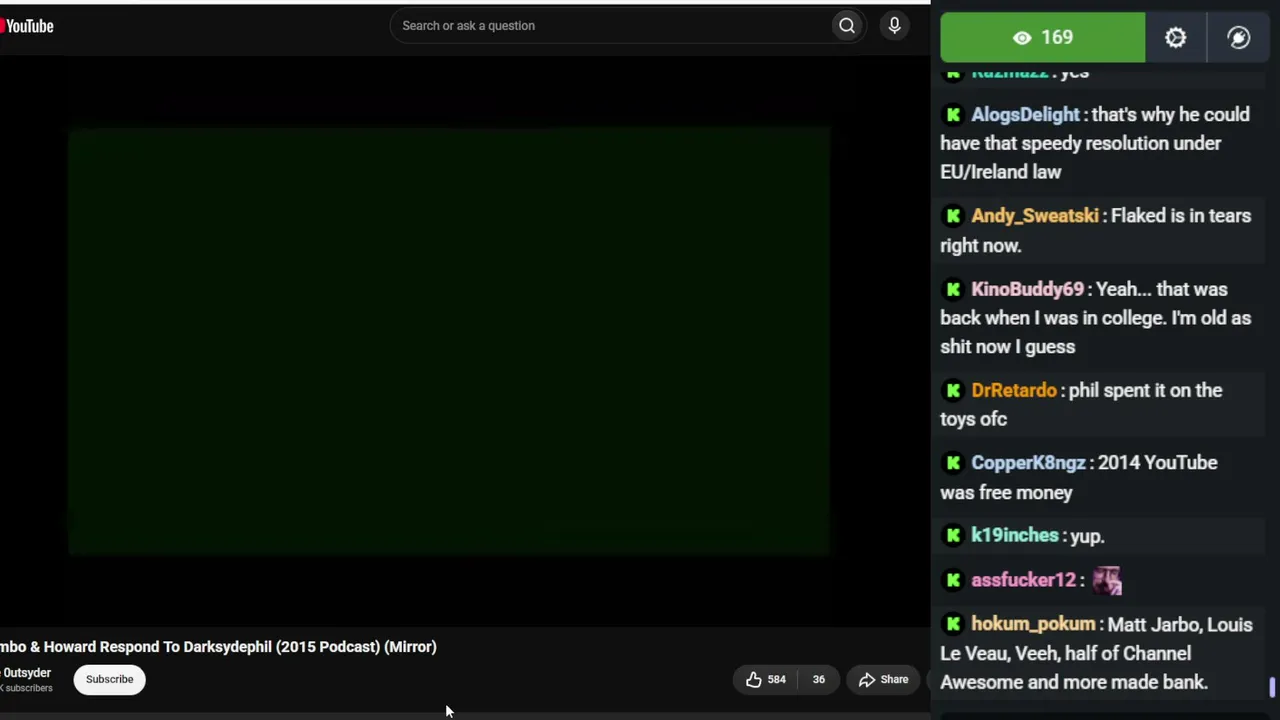This screenshot has height=720, width=1280.
Task: Click the badge icon beside hokum_pokum
Action: pos(953,624)
